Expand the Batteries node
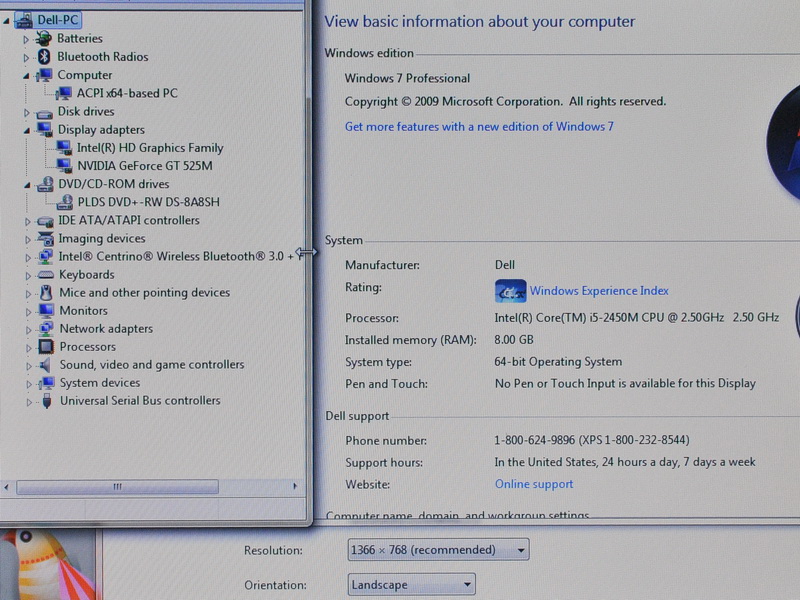800x600 pixels. tap(26, 39)
